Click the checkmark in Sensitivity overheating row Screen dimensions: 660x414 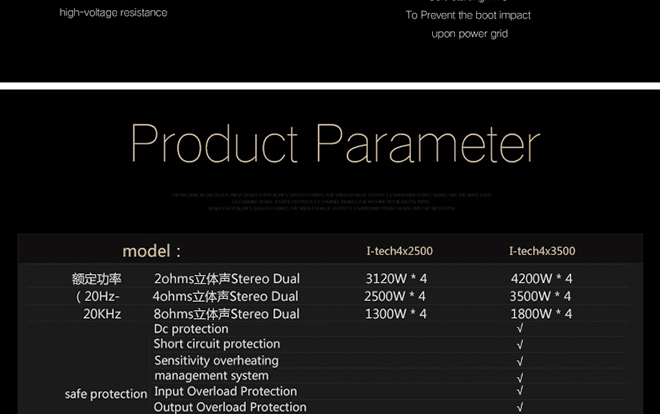pyautogui.click(x=520, y=361)
